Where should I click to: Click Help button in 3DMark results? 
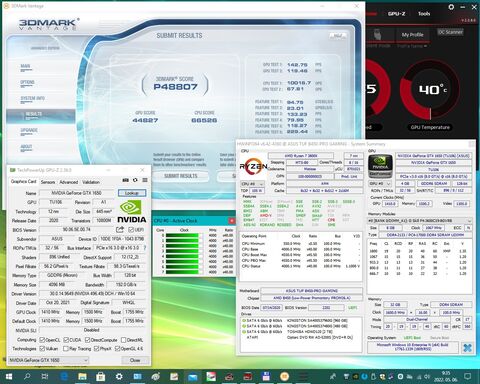pyautogui.click(x=338, y=36)
